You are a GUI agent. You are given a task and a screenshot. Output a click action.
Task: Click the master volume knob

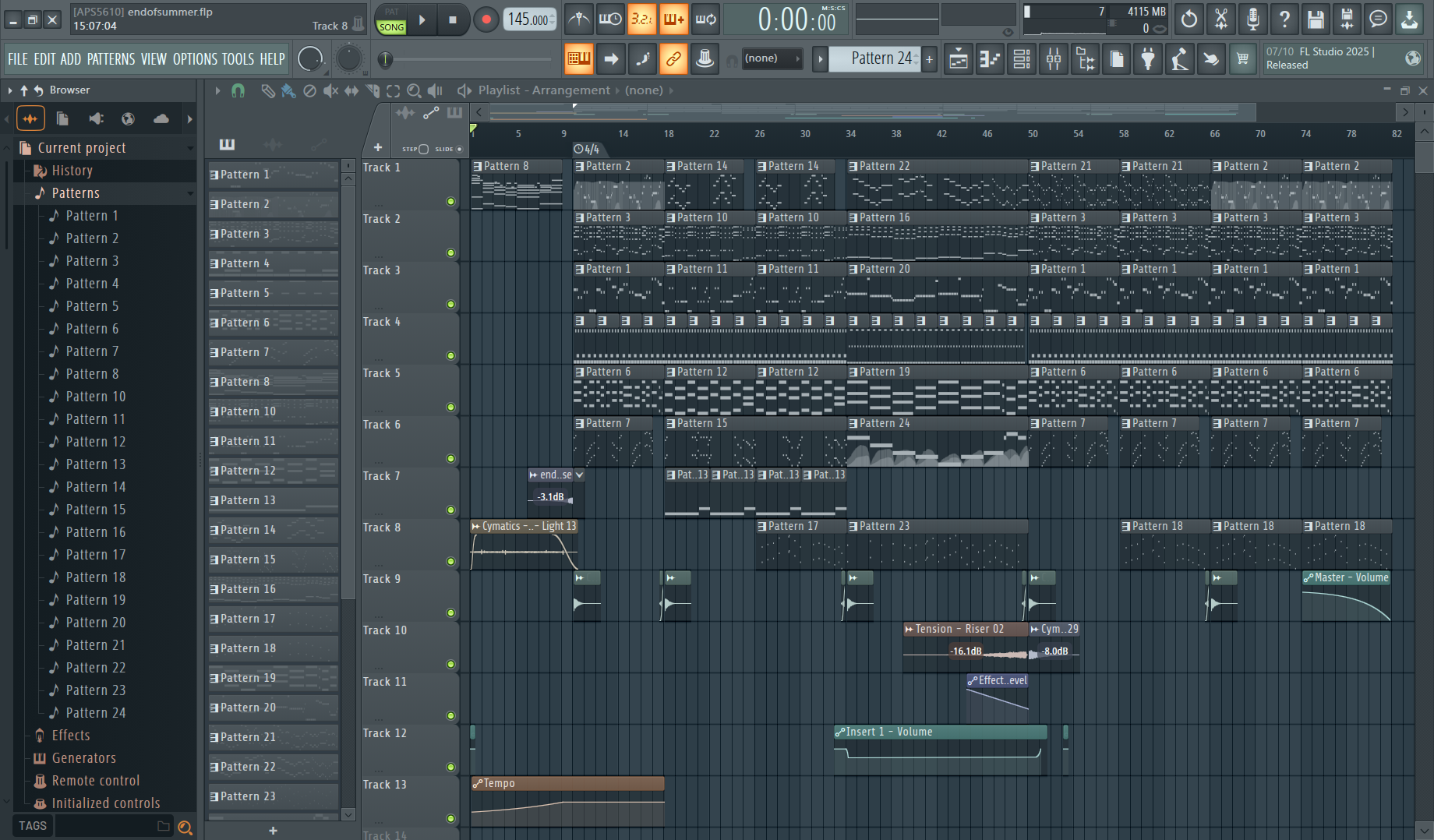click(x=310, y=58)
